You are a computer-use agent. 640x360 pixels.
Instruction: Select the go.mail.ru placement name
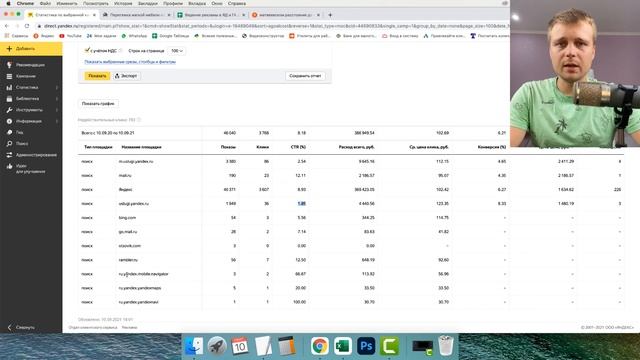[x=128, y=232]
